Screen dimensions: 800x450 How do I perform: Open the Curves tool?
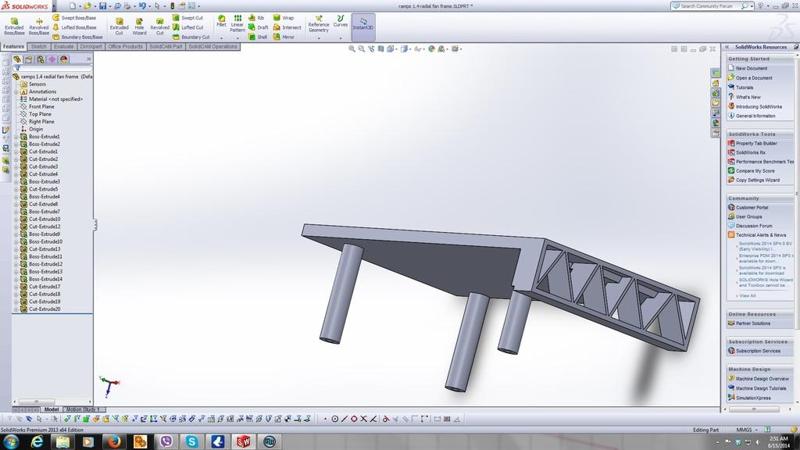point(340,21)
